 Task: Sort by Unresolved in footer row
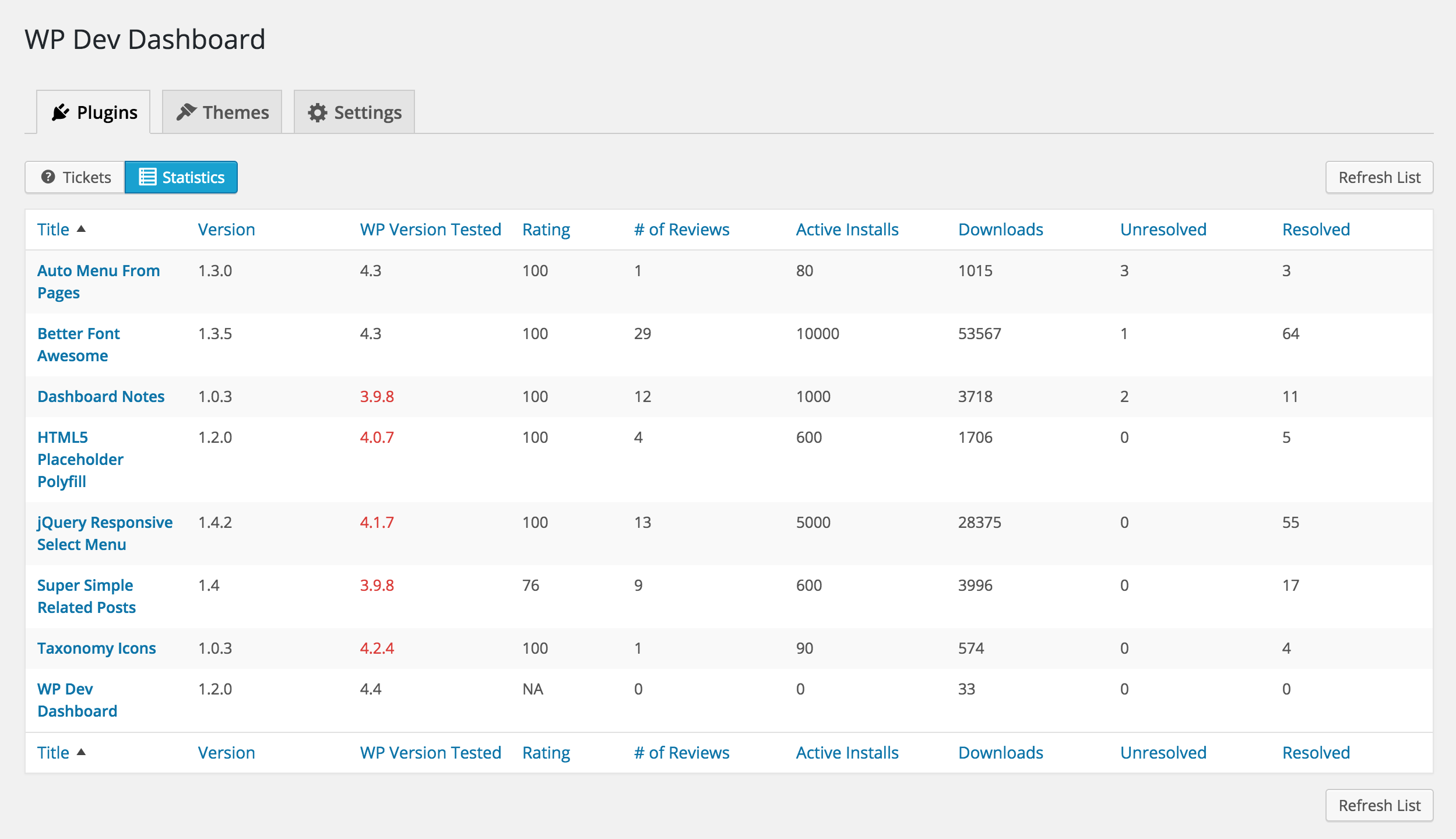[x=1163, y=753]
